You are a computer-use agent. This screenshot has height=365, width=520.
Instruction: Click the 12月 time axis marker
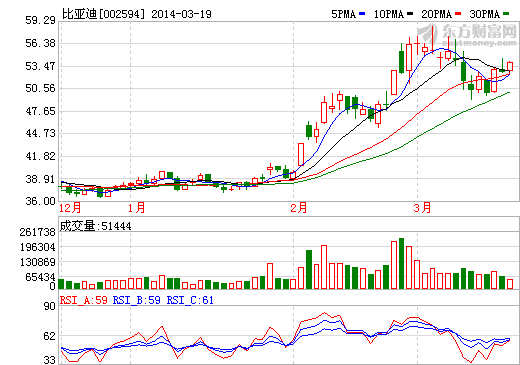pos(70,208)
